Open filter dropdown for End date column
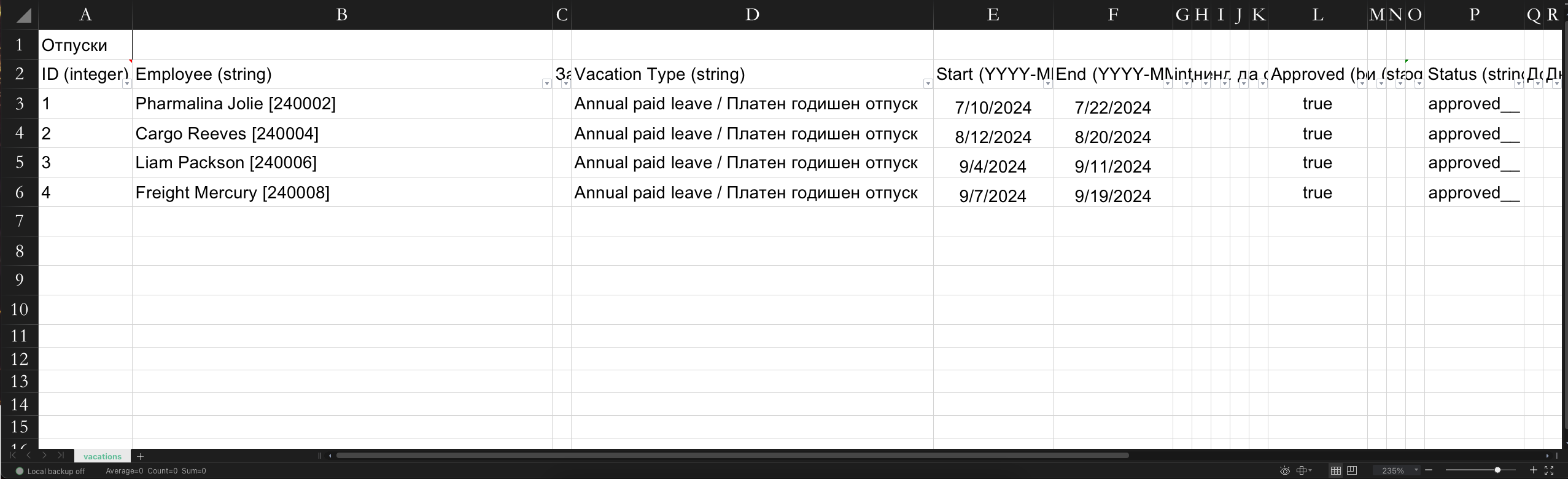 point(1167,84)
